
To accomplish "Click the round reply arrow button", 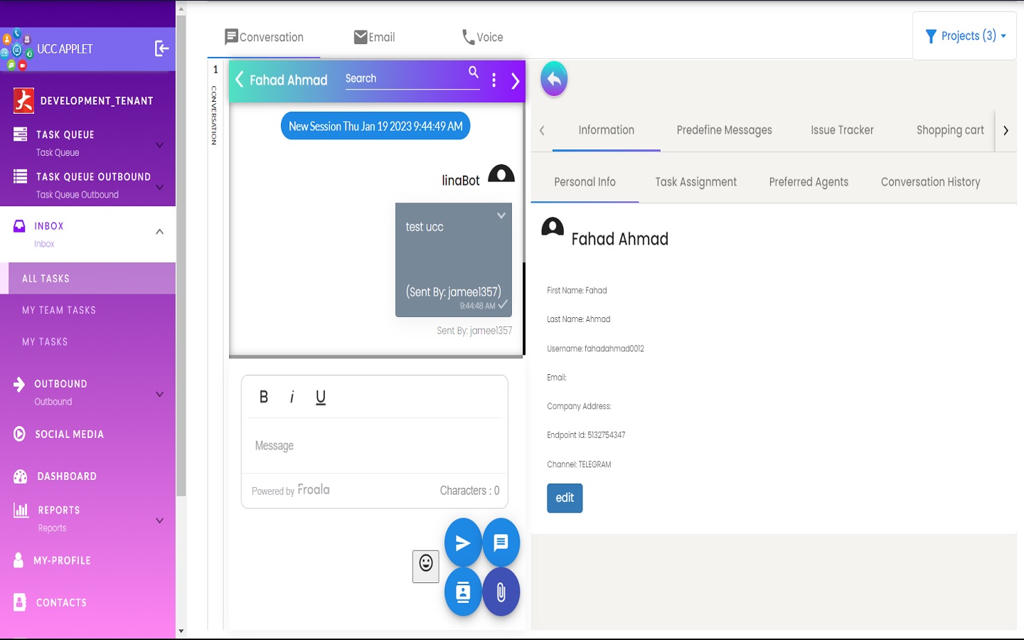I will (x=554, y=79).
